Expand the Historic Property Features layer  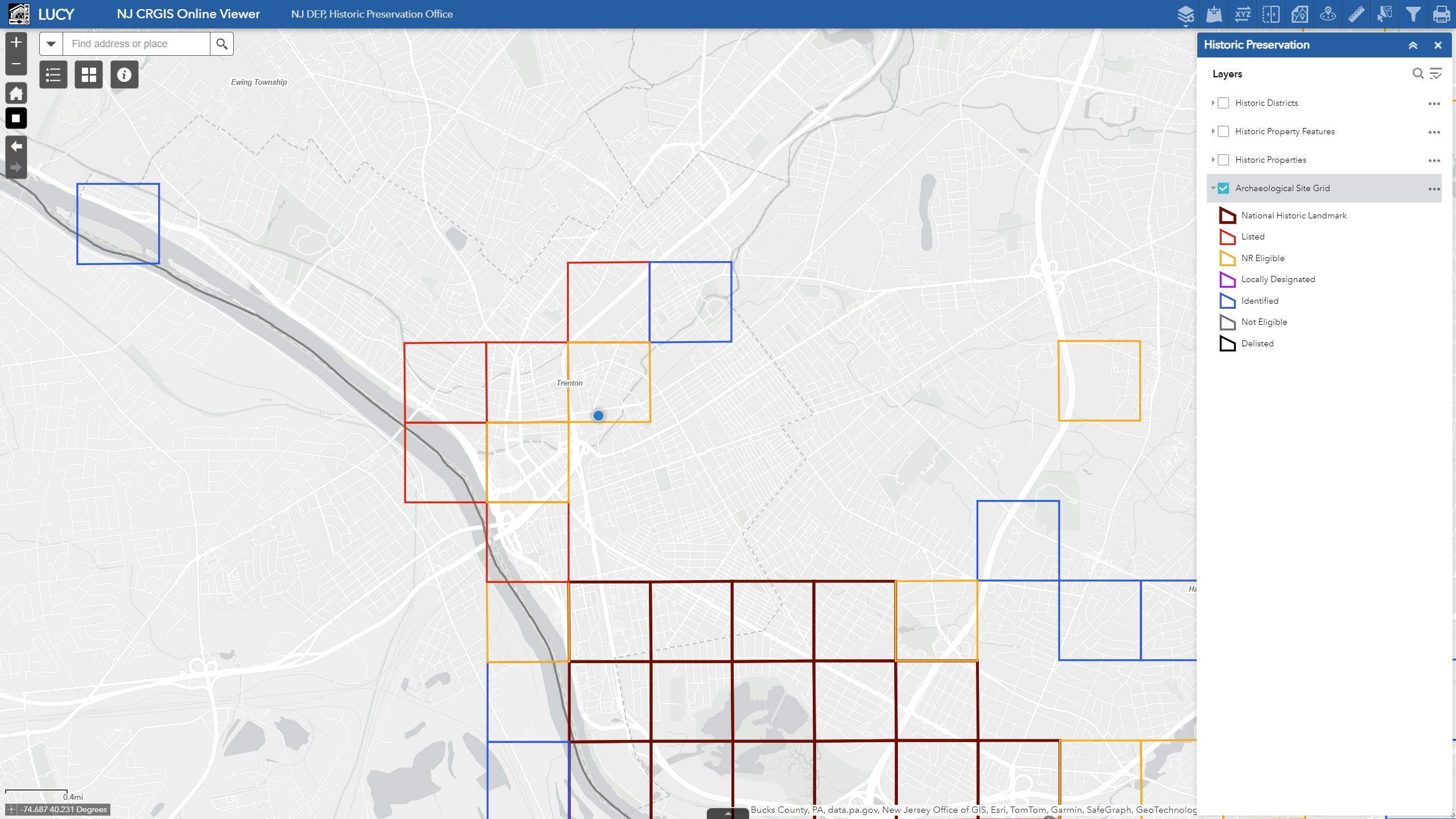tap(1213, 131)
